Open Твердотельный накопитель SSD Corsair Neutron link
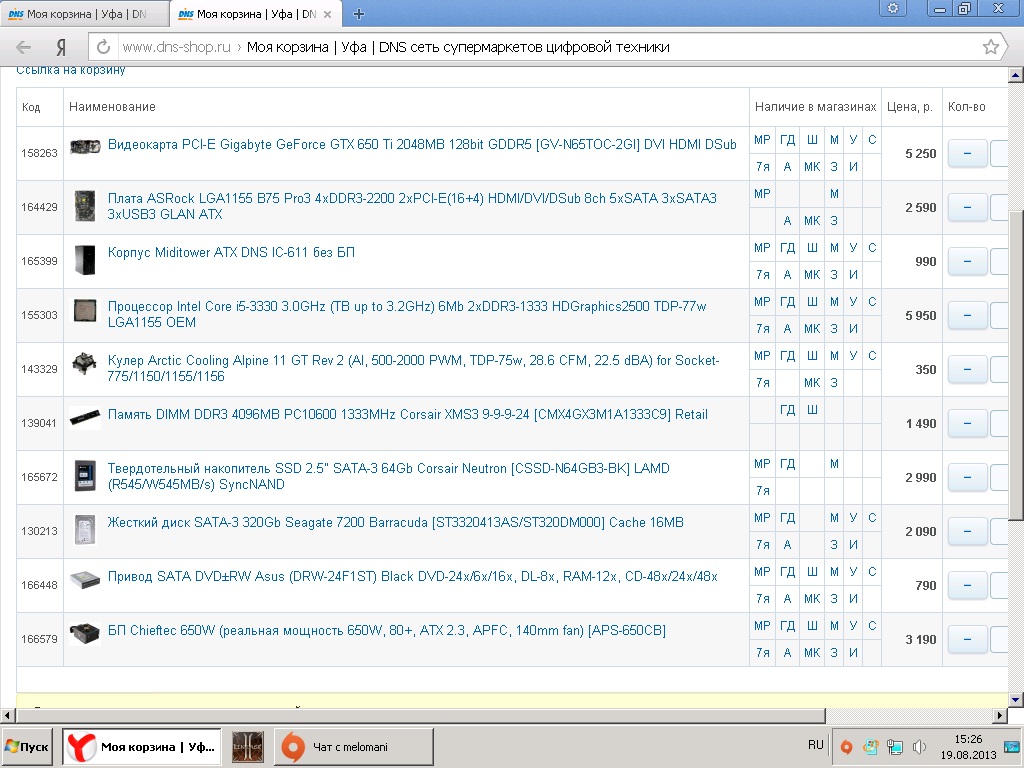The image size is (1024, 768). pos(389,476)
